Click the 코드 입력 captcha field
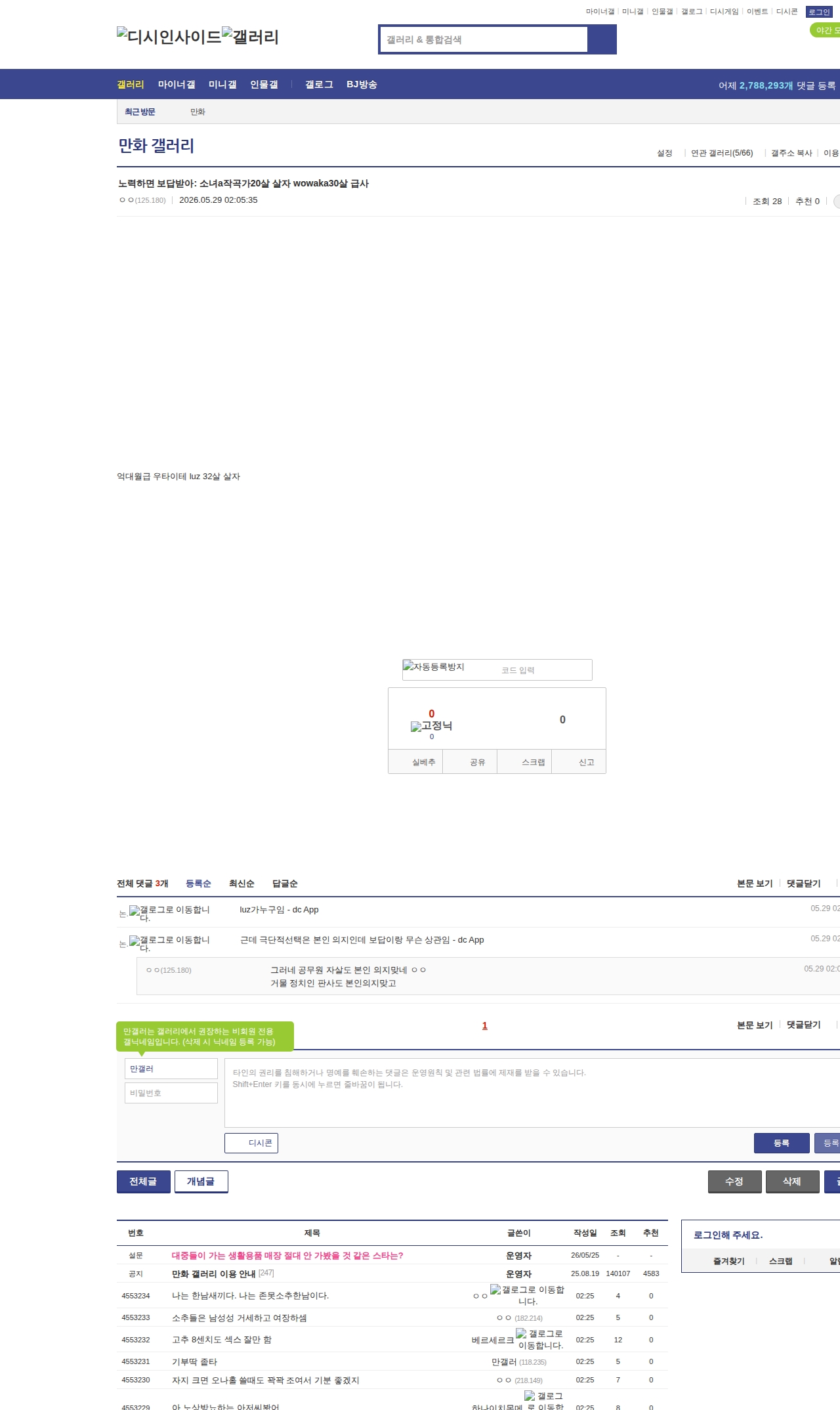This screenshot has height=1410, width=840. click(x=545, y=670)
